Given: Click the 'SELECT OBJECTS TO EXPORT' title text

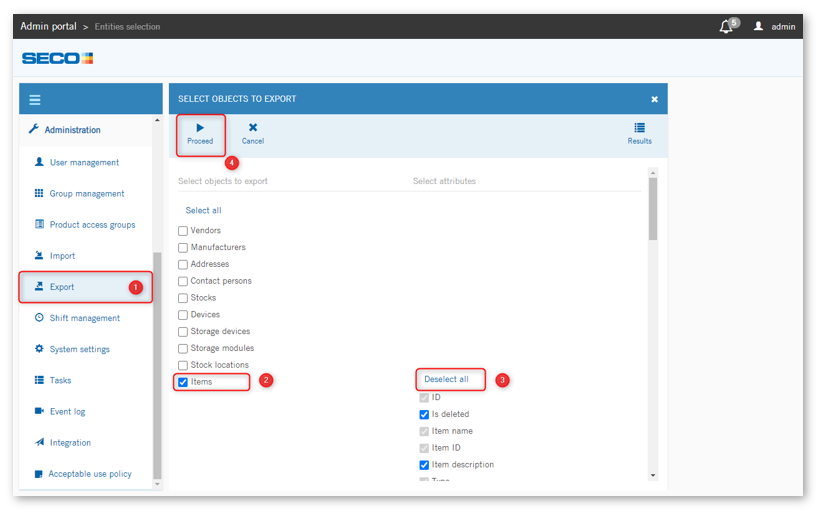Looking at the screenshot, I should coord(237,99).
